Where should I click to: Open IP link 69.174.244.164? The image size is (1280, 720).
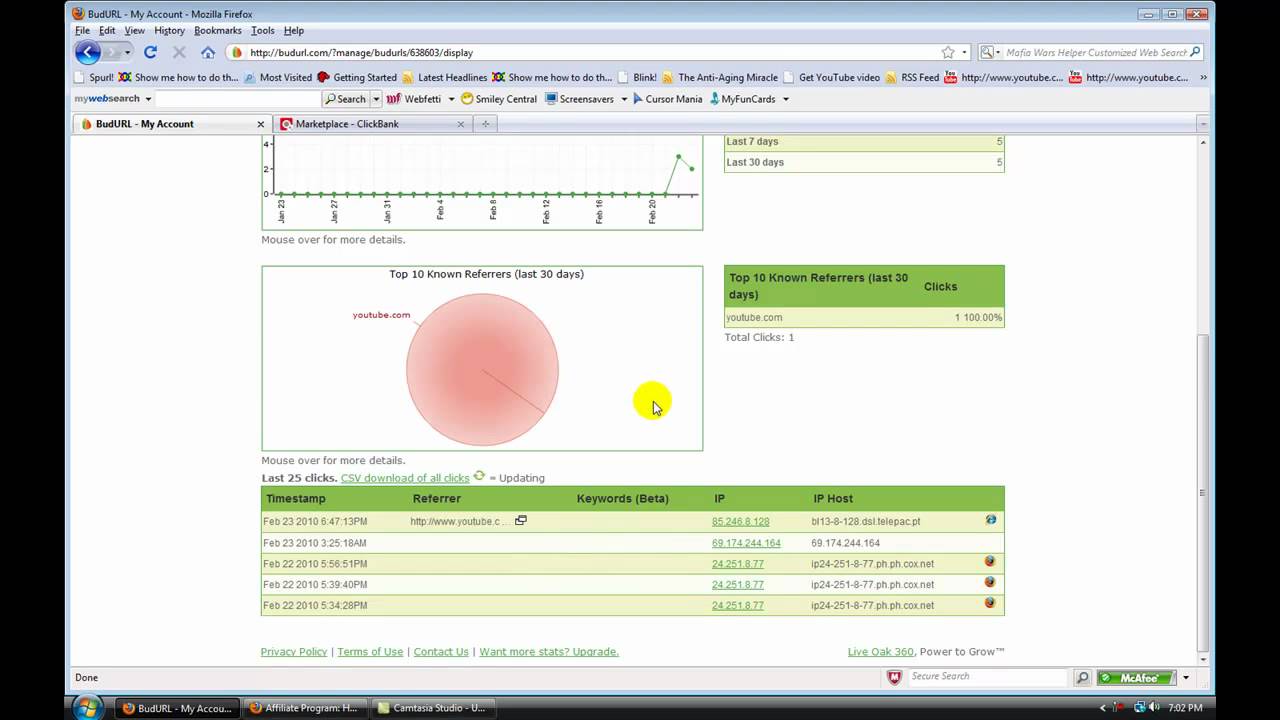[746, 543]
